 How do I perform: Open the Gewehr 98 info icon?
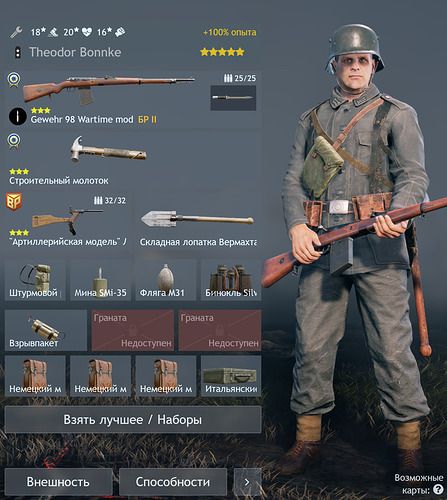coord(17,117)
